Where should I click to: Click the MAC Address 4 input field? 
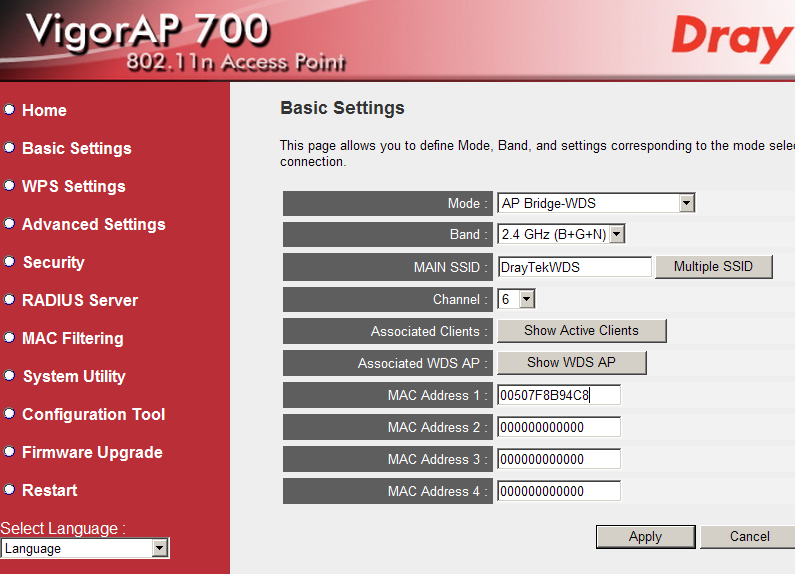(x=559, y=491)
